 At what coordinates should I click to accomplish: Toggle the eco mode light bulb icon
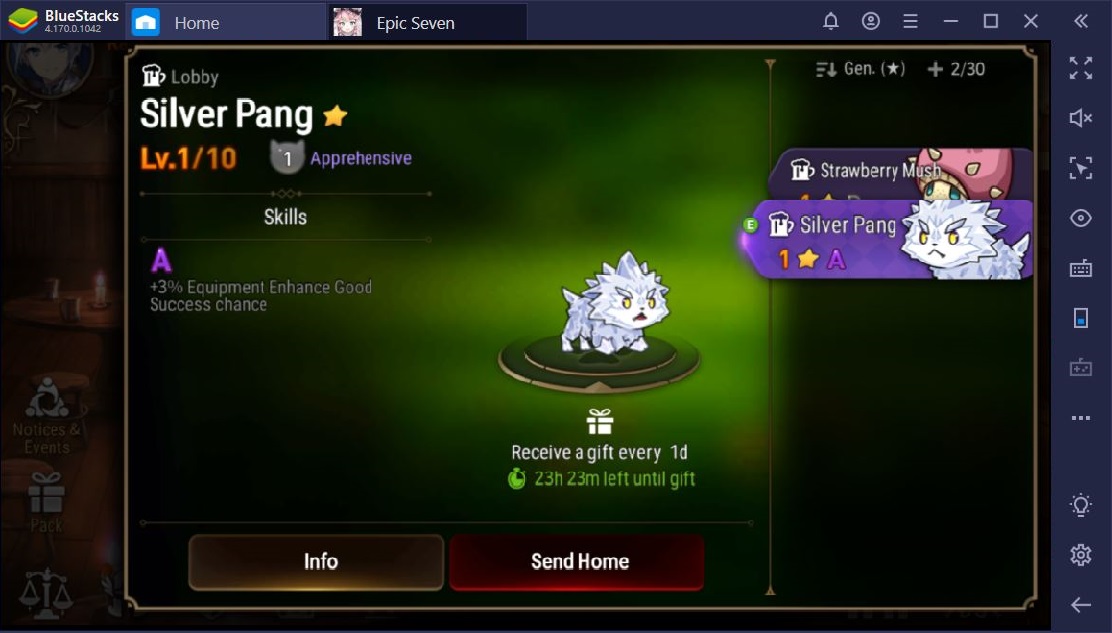[1080, 505]
